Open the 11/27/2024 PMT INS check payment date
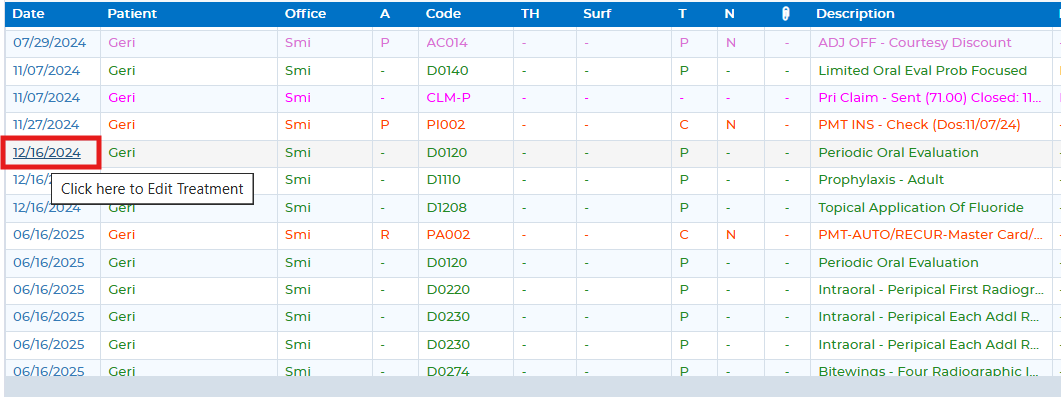The height and width of the screenshot is (397, 1061). [46, 125]
